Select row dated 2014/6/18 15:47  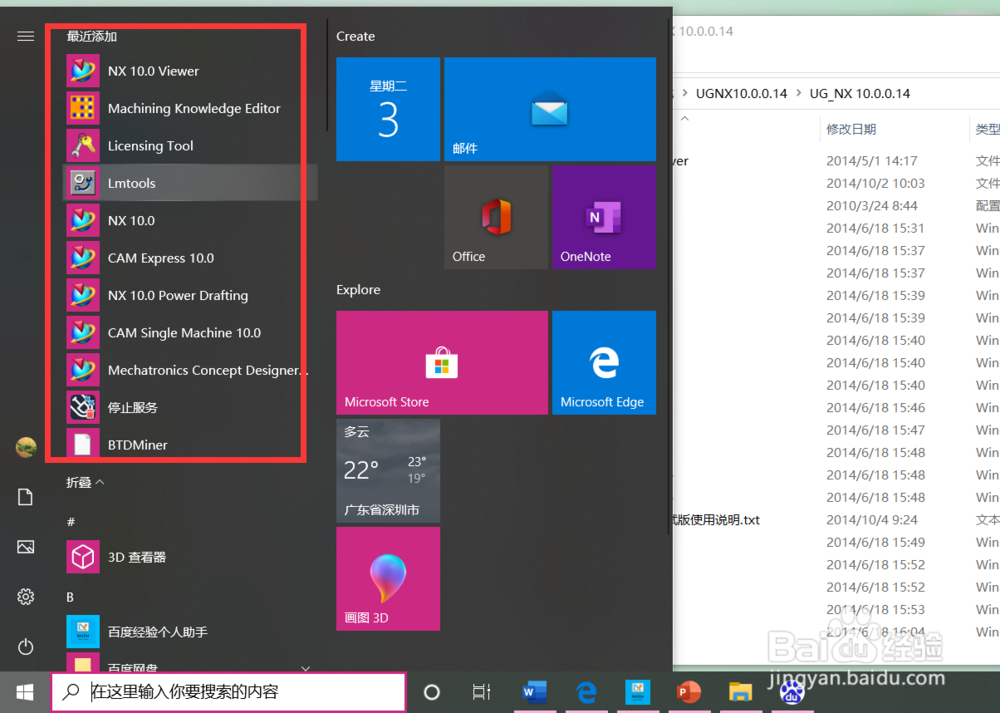click(837, 430)
